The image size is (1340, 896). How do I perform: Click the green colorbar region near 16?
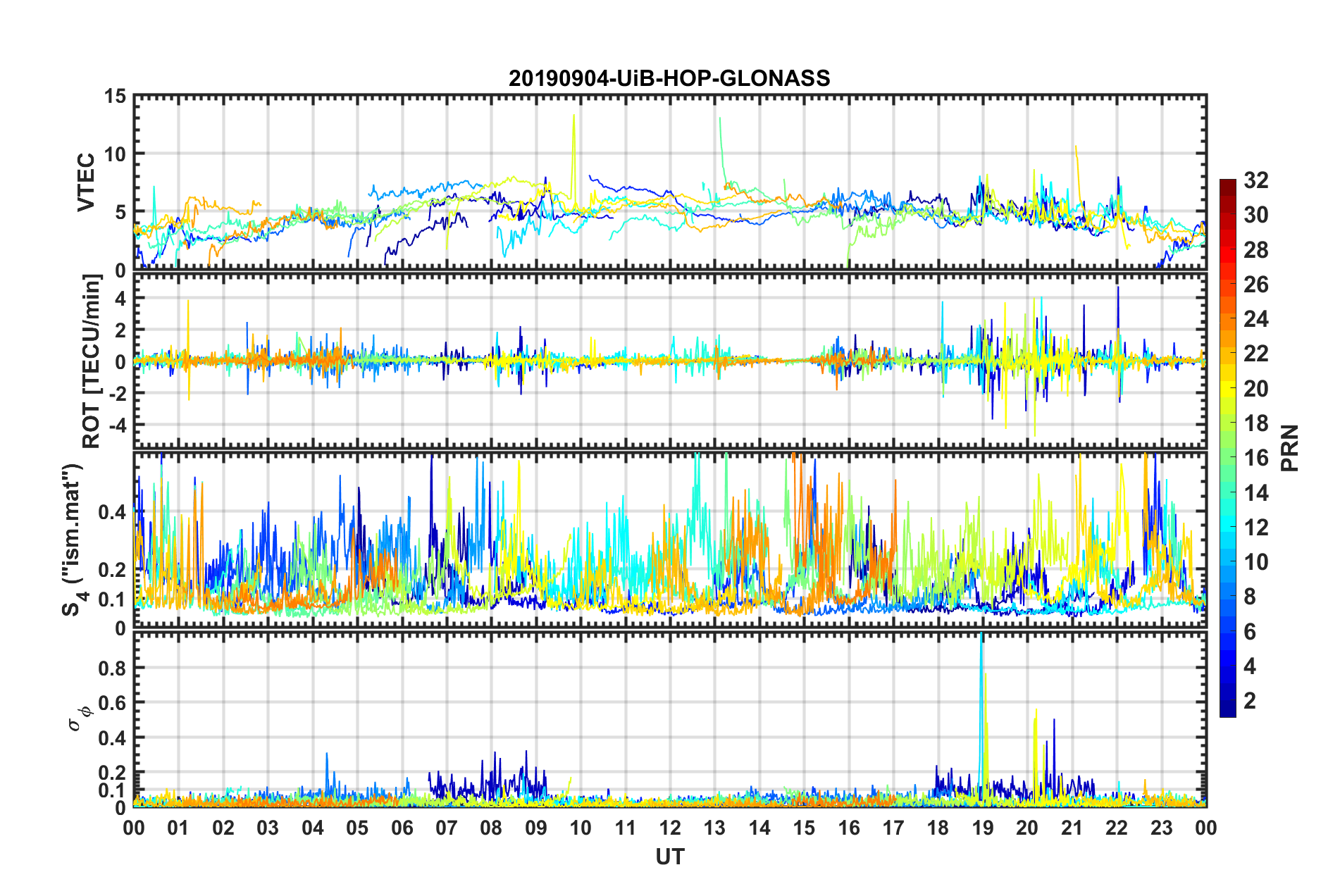(1227, 458)
